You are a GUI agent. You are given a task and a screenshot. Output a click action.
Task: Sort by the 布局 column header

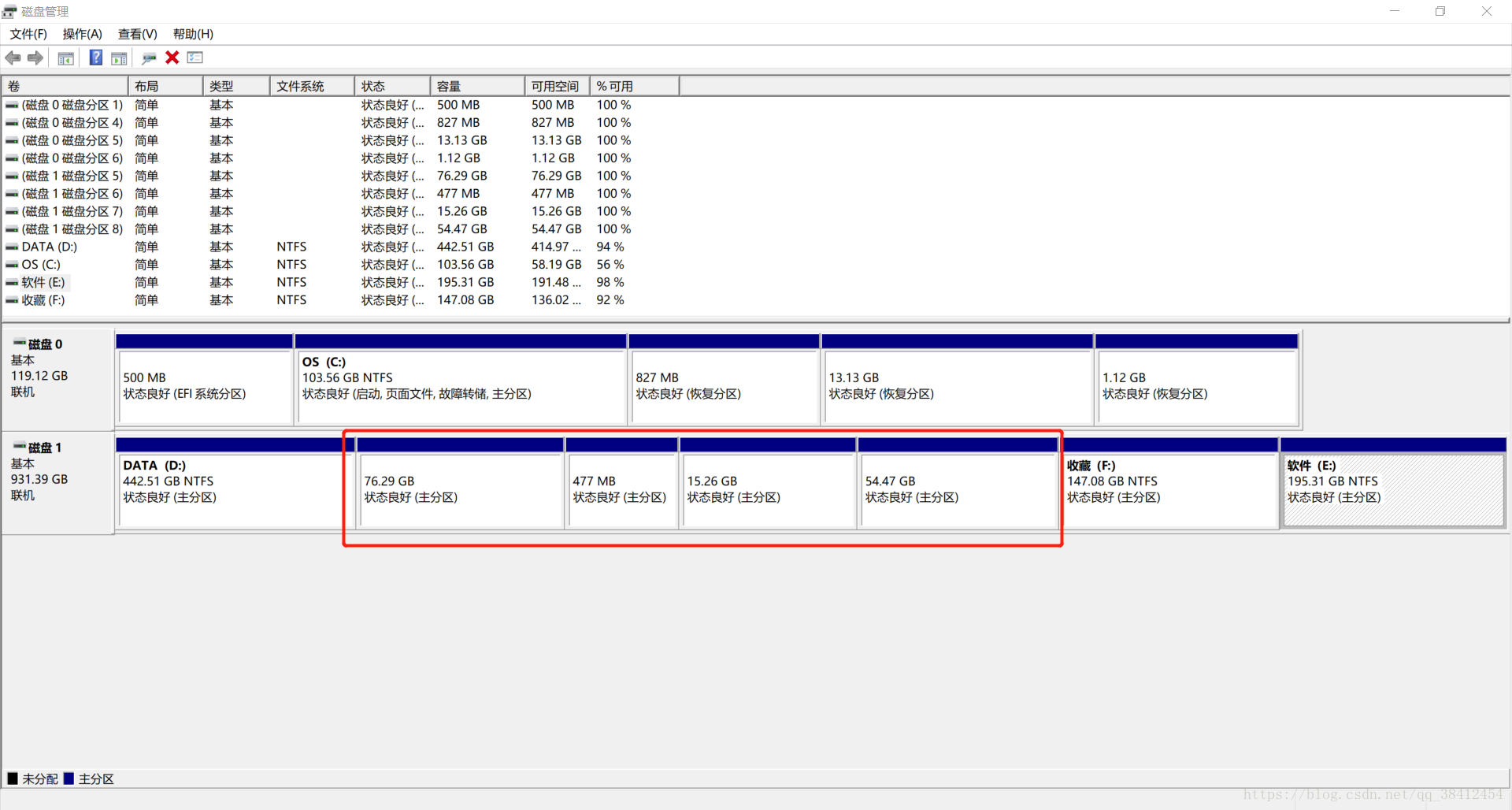tap(165, 86)
